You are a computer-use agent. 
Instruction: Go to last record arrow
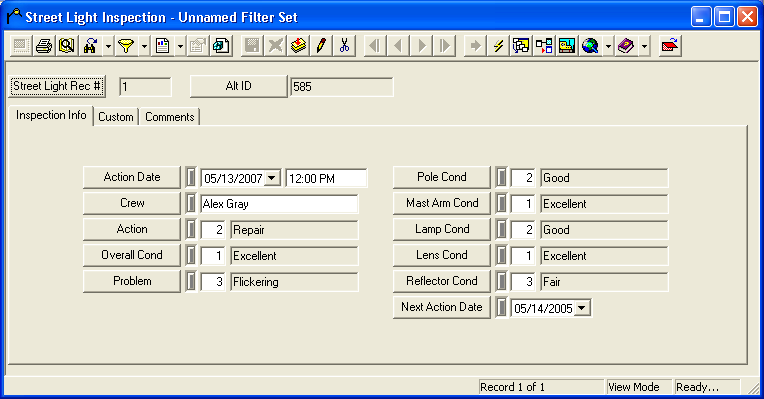[444, 46]
